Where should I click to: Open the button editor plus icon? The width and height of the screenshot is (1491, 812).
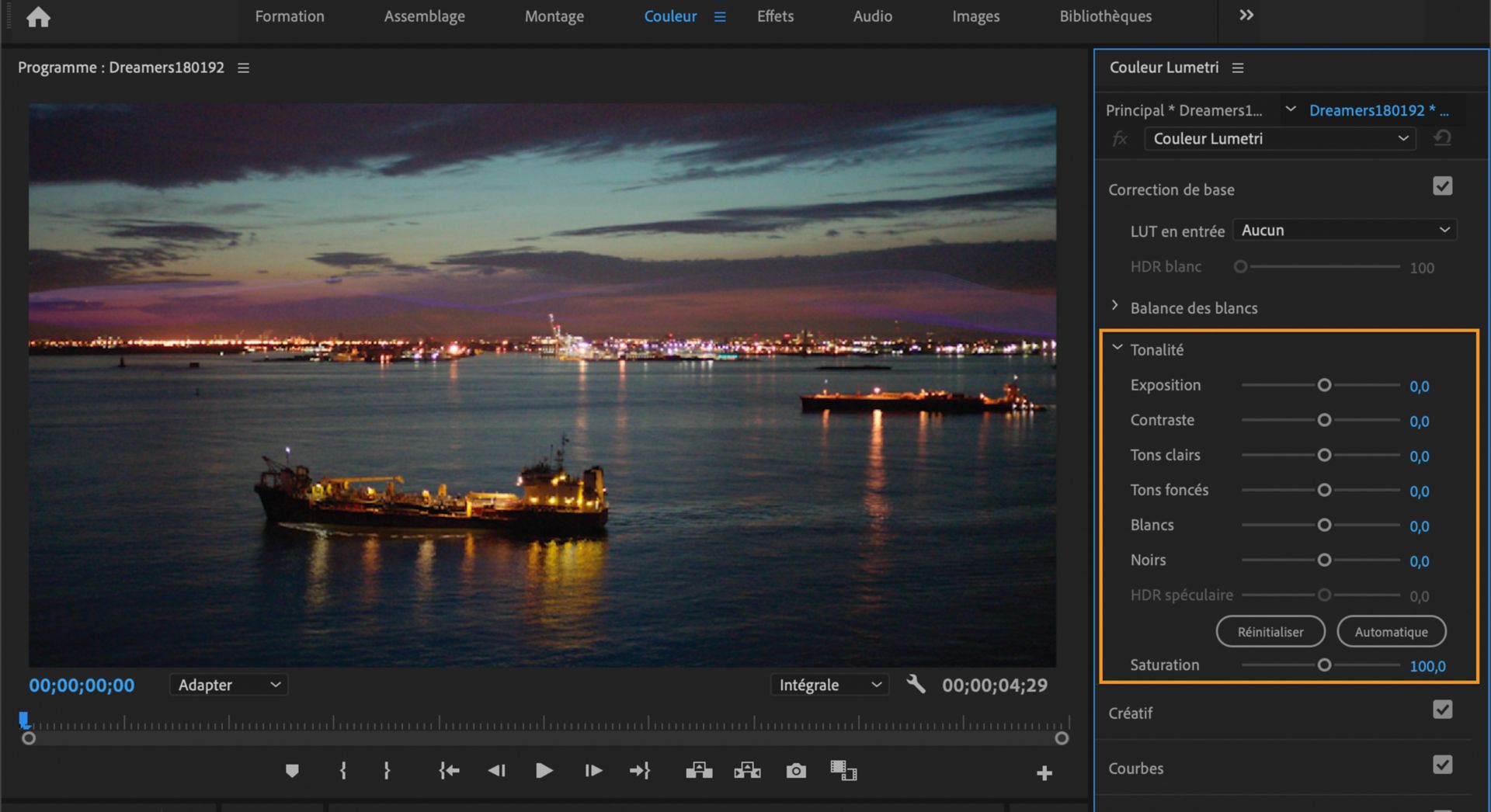click(x=1044, y=773)
